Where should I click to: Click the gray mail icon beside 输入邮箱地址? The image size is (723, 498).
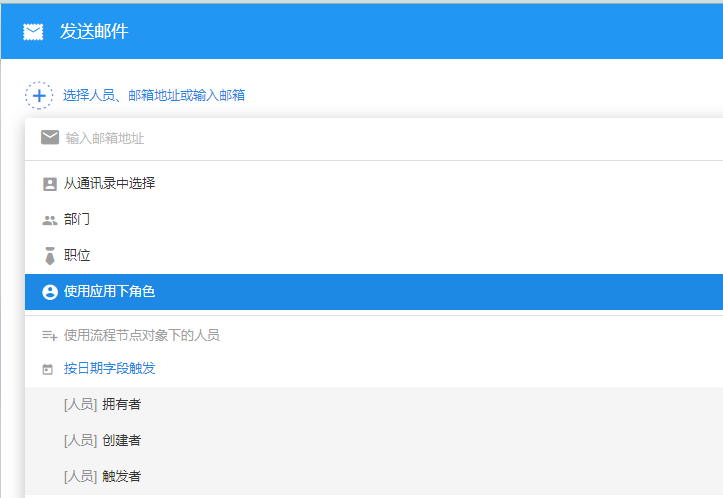click(x=50, y=137)
